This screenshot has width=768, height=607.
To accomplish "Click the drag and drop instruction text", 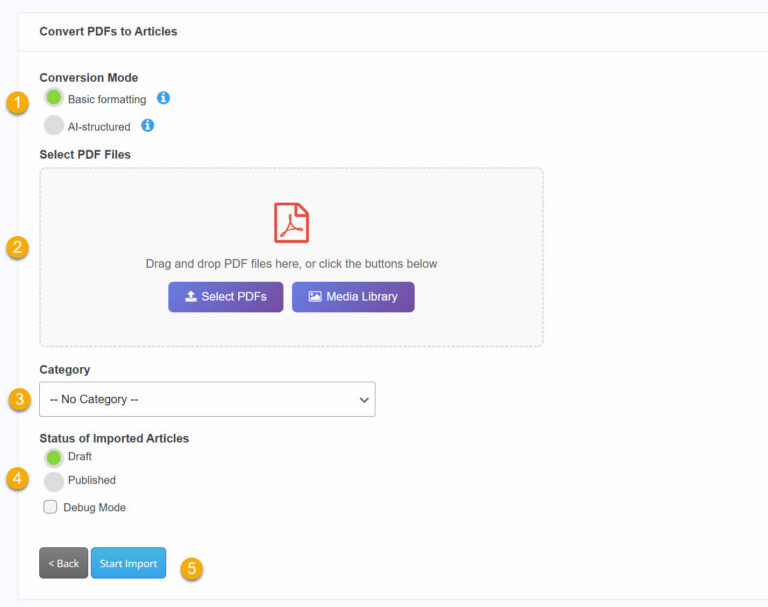I will click(291, 264).
